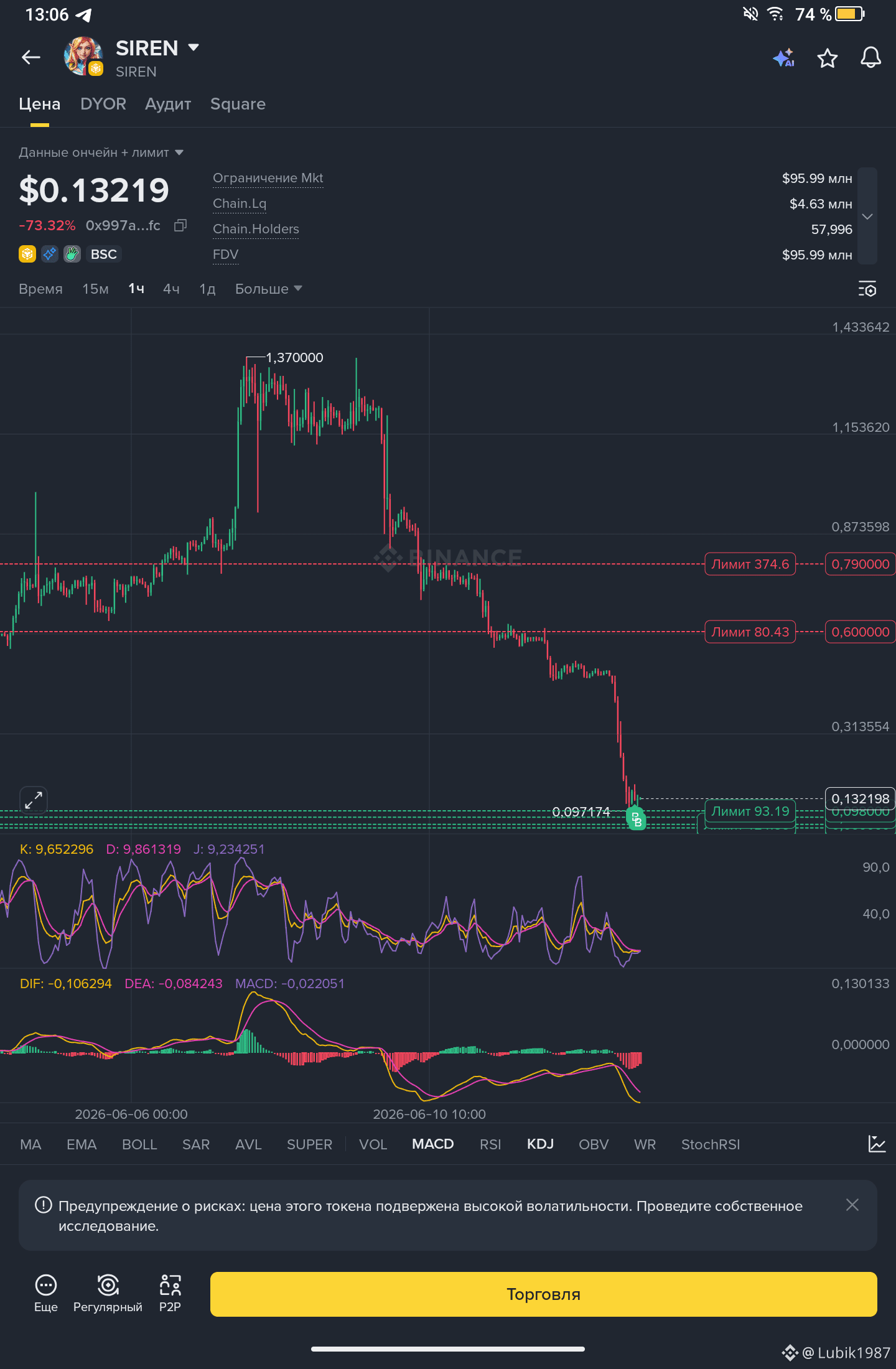Toggle the EMA indicator
The height and width of the screenshot is (1369, 896).
pyautogui.click(x=82, y=1144)
